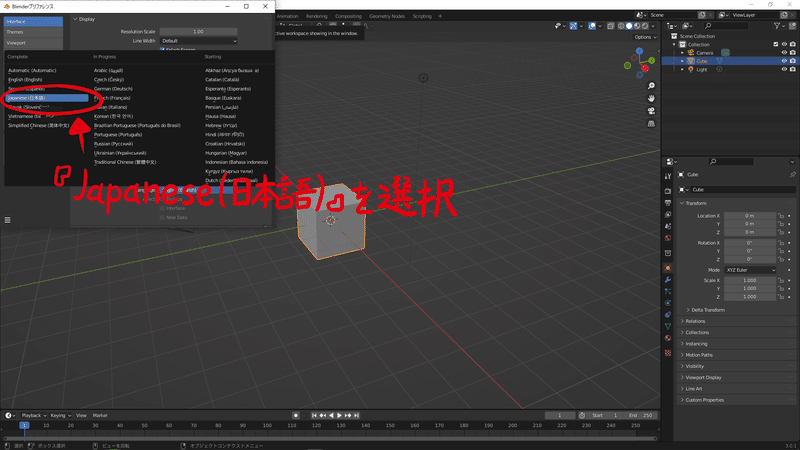This screenshot has width=800, height=450.
Task: Choose German (Deutsch) language entry
Action: pyautogui.click(x=113, y=89)
